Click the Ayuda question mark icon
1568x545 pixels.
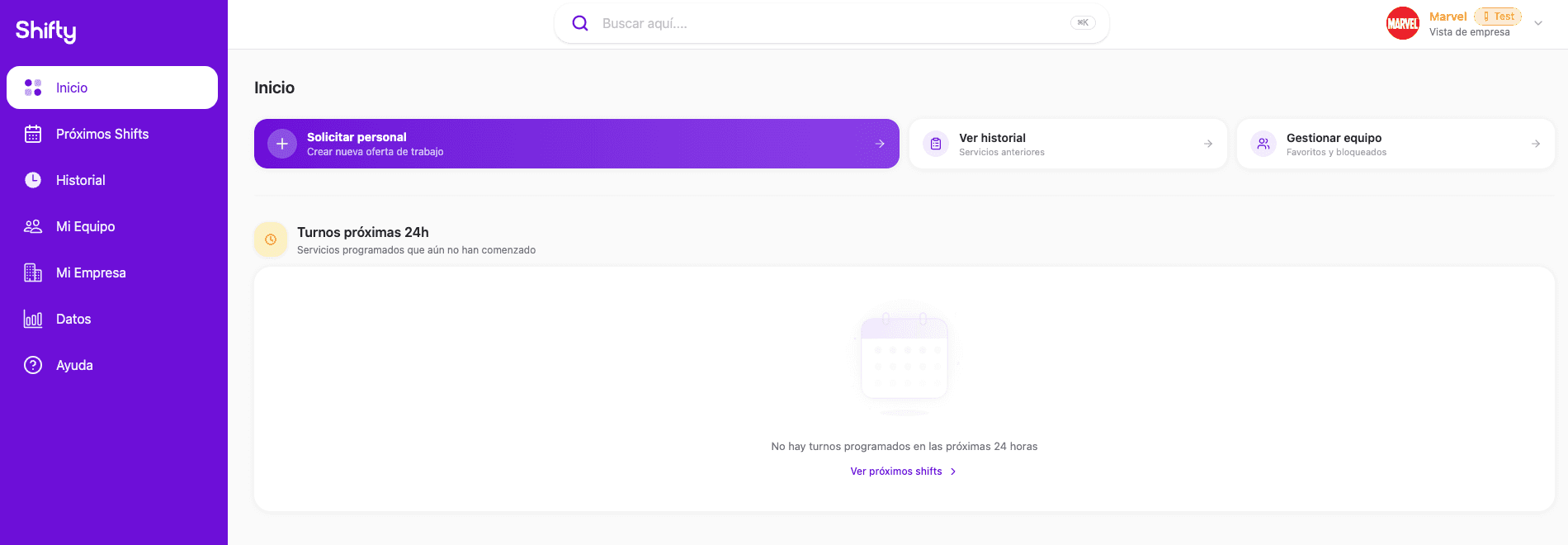point(33,365)
